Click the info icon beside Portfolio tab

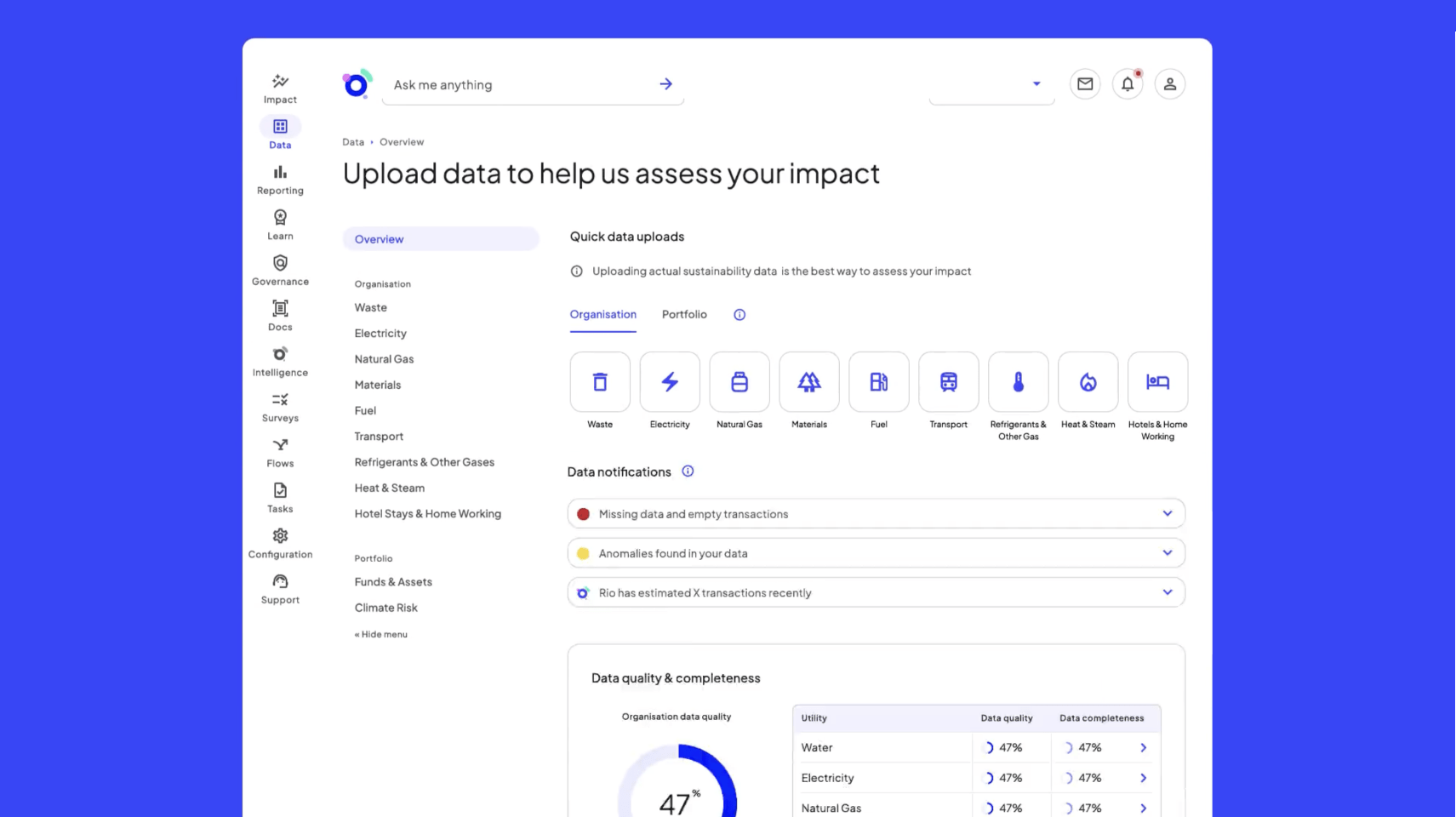click(x=739, y=315)
